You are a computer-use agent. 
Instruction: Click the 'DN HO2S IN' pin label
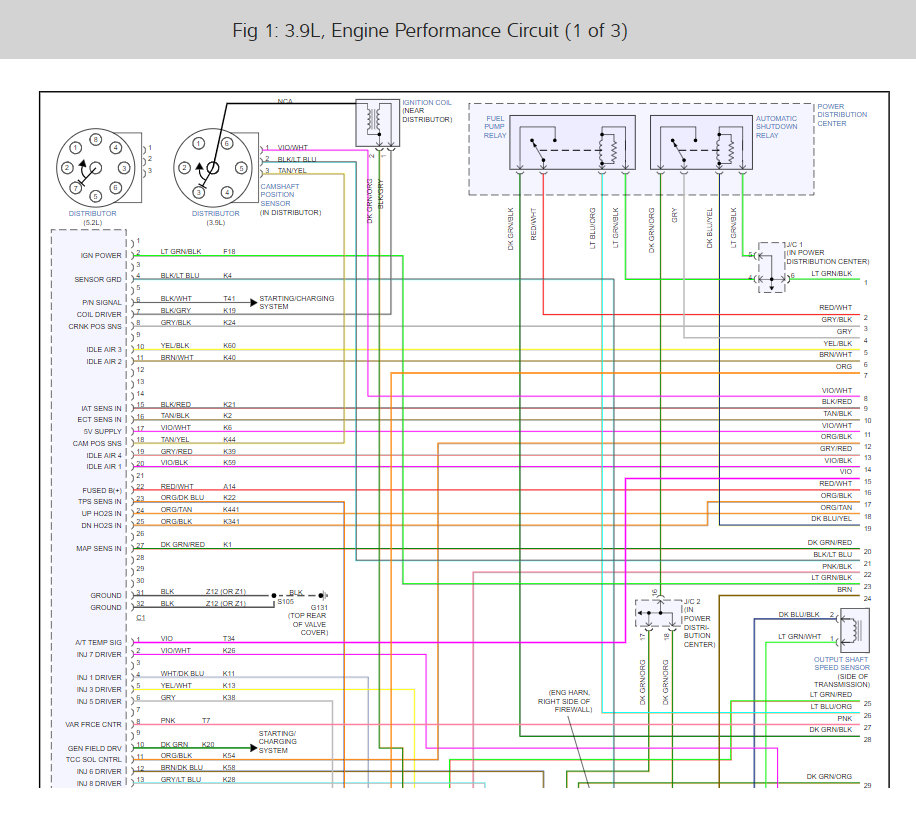tap(102, 526)
